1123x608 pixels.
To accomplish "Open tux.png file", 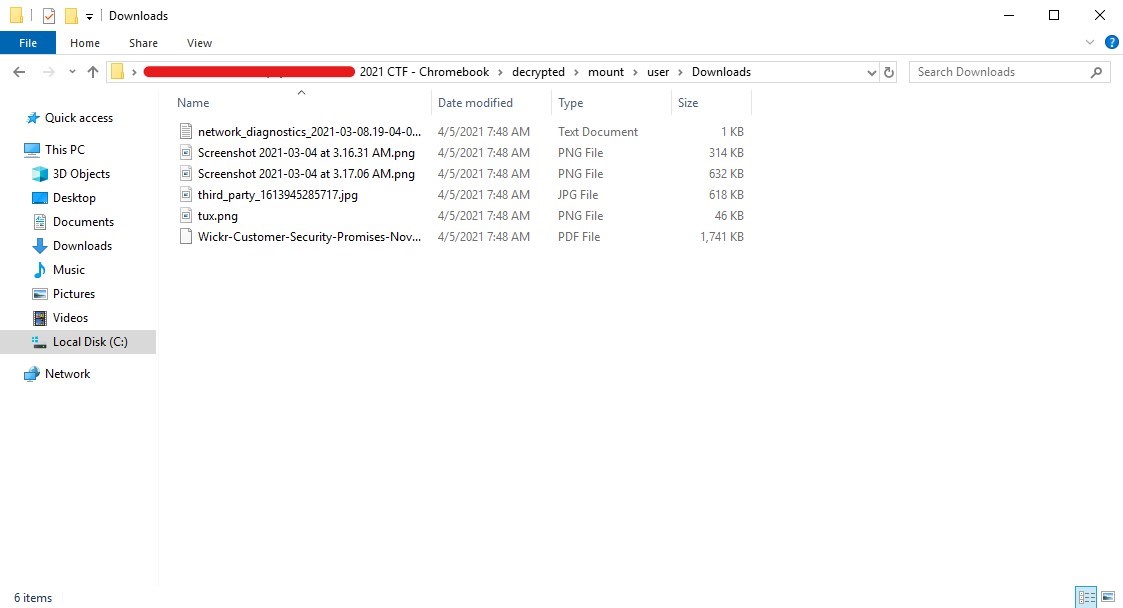I will [x=217, y=216].
